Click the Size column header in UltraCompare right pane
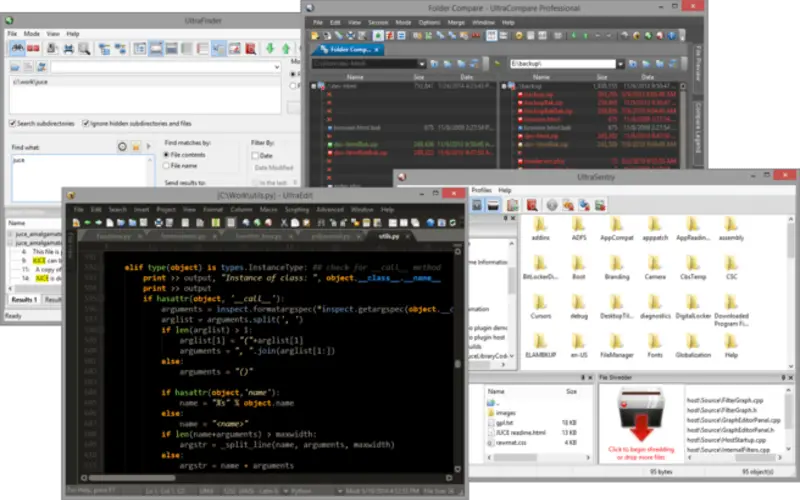Image resolution: width=800 pixels, height=500 pixels. (x=602, y=77)
